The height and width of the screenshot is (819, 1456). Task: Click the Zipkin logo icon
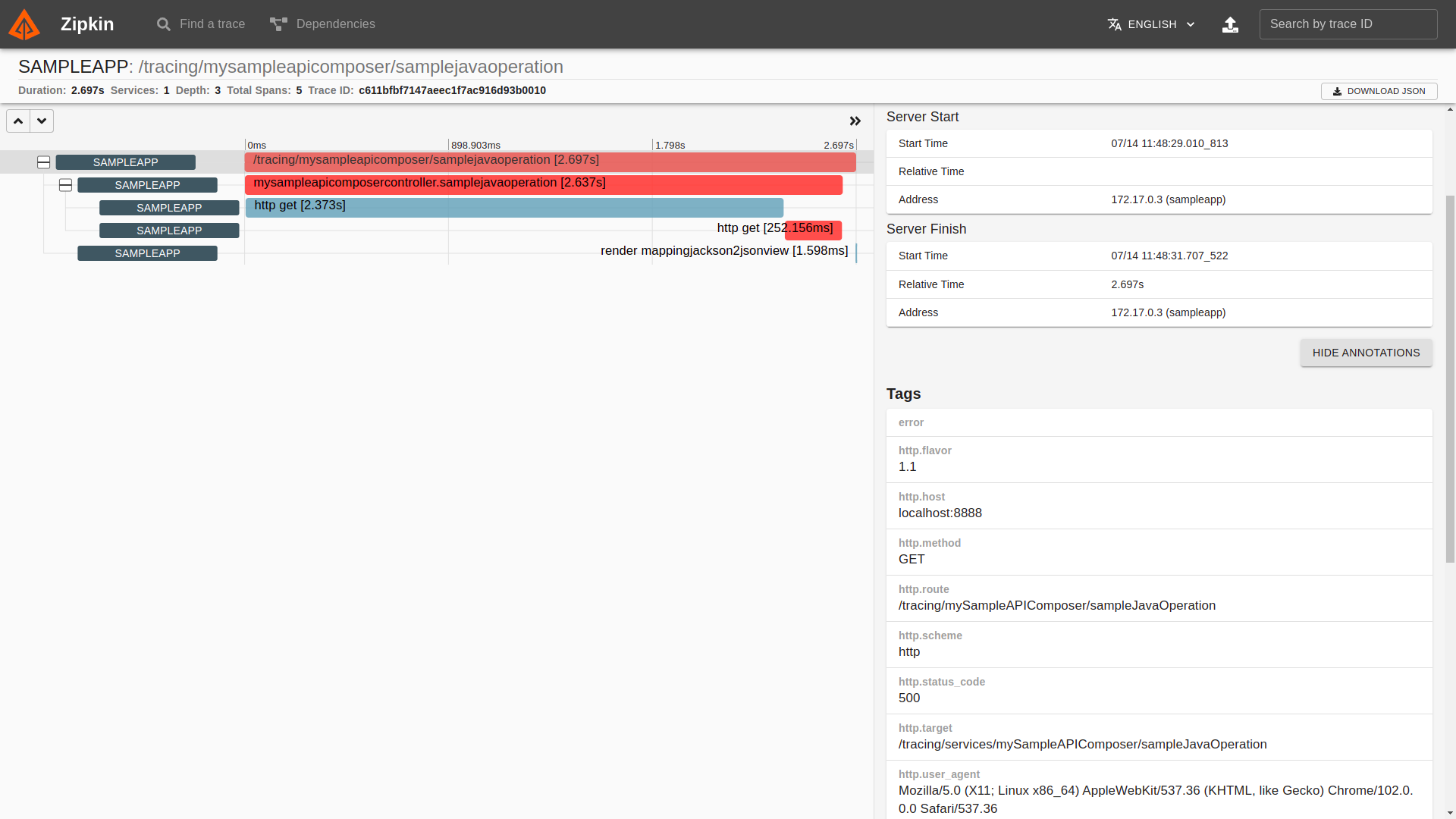(24, 24)
